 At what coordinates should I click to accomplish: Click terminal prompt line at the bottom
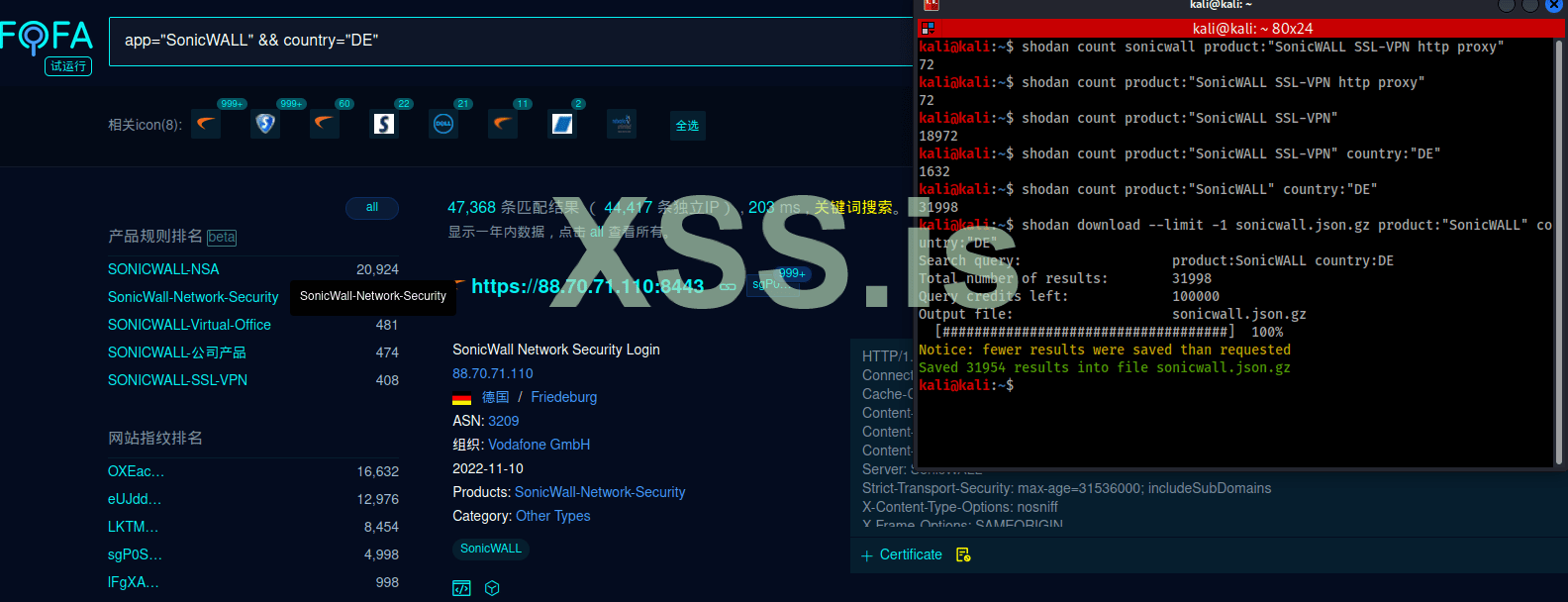[x=966, y=385]
